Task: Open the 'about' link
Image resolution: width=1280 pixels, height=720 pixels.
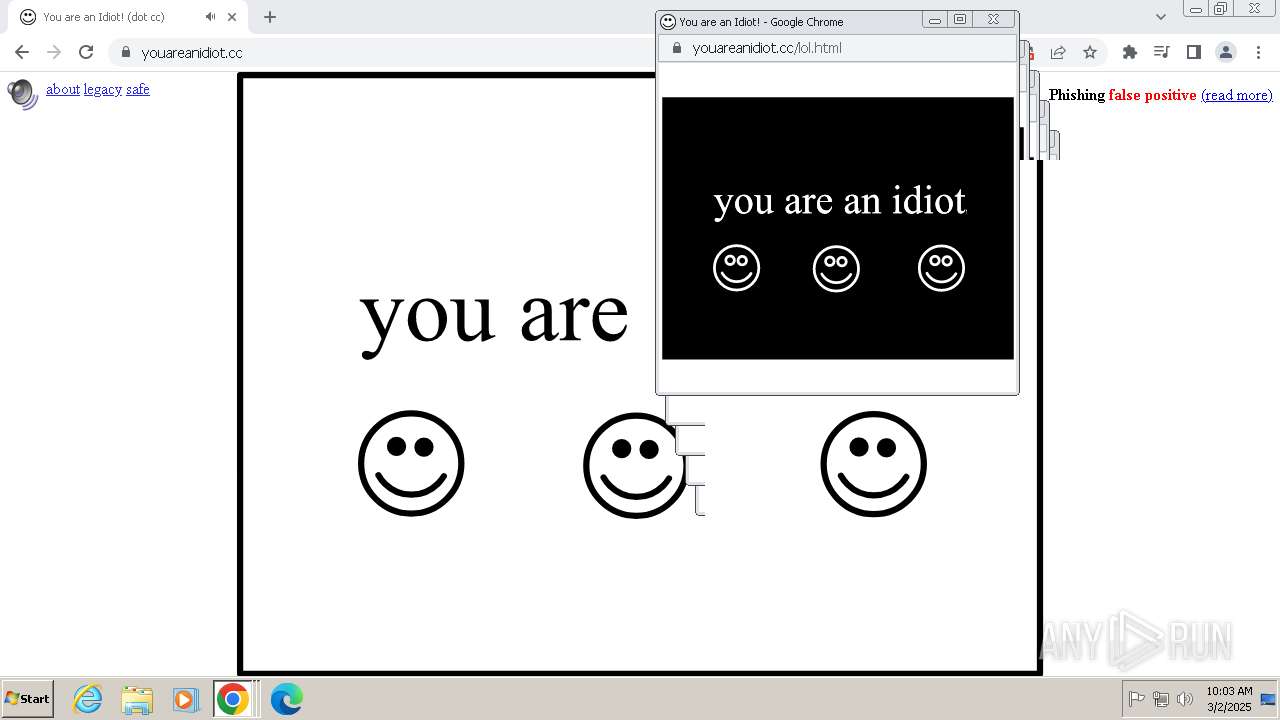Action: coord(63,89)
